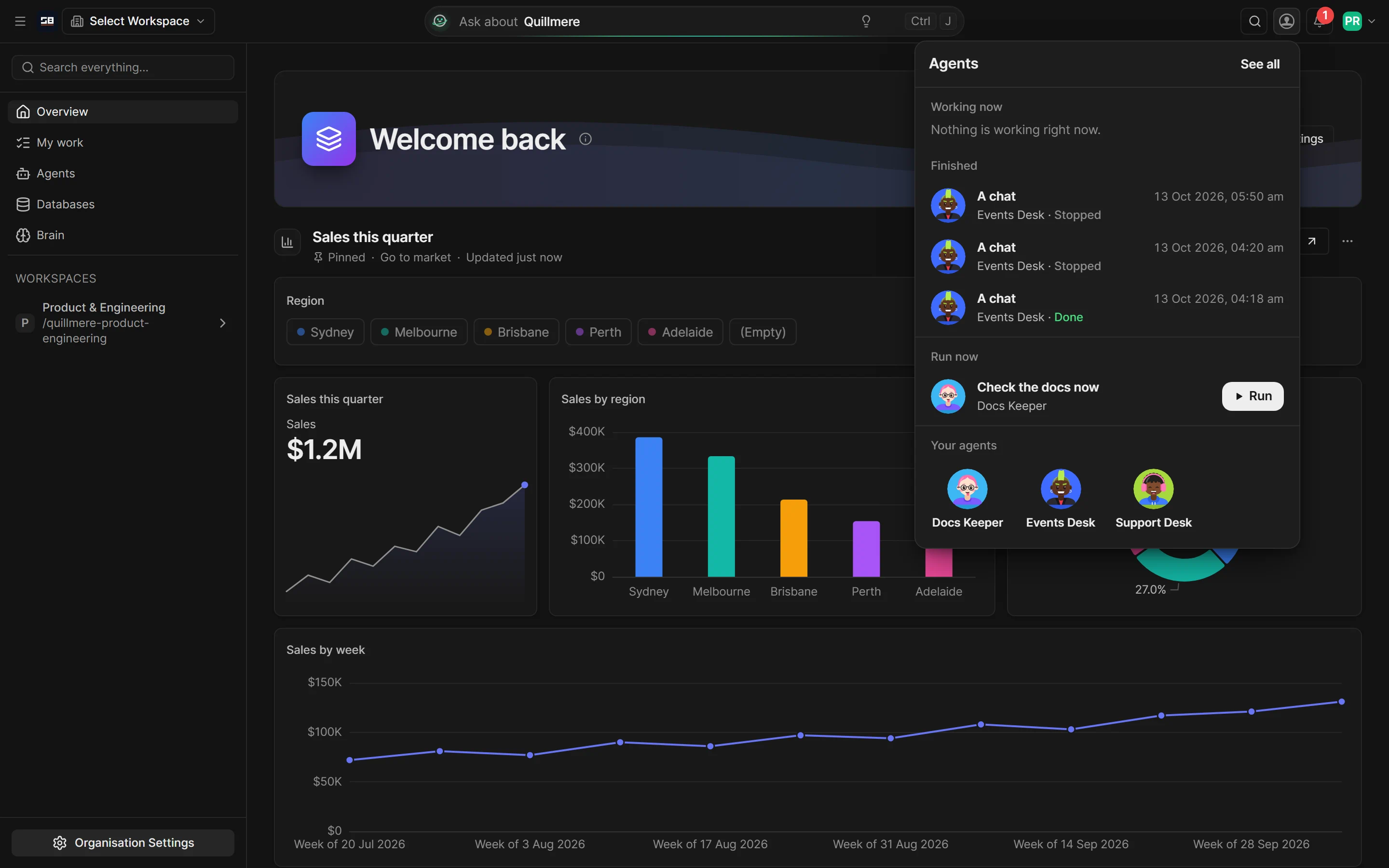Image resolution: width=1389 pixels, height=868 pixels.
Task: Open Organisation Settings
Action: pyautogui.click(x=123, y=843)
